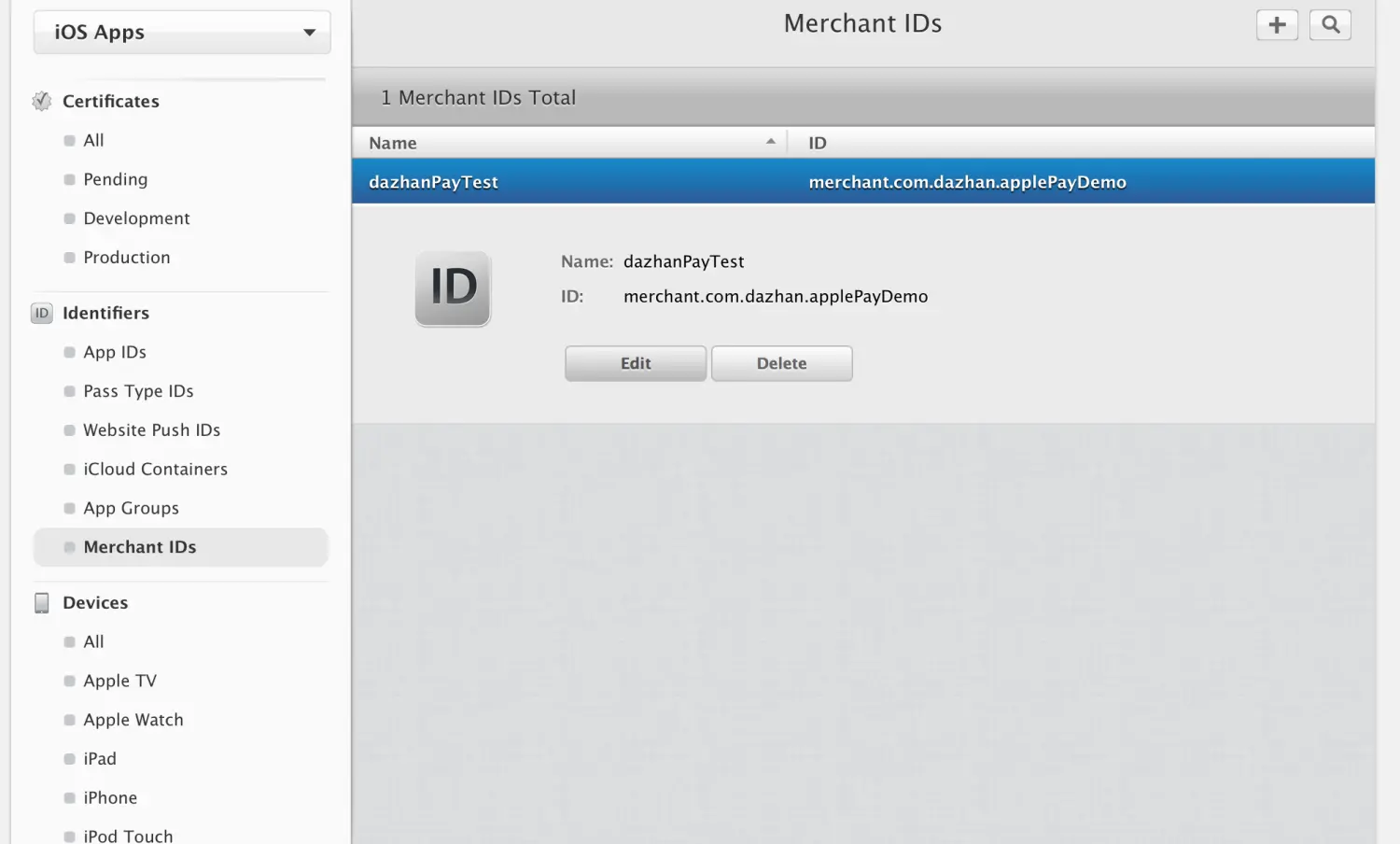Click the Devices section heading

(95, 603)
